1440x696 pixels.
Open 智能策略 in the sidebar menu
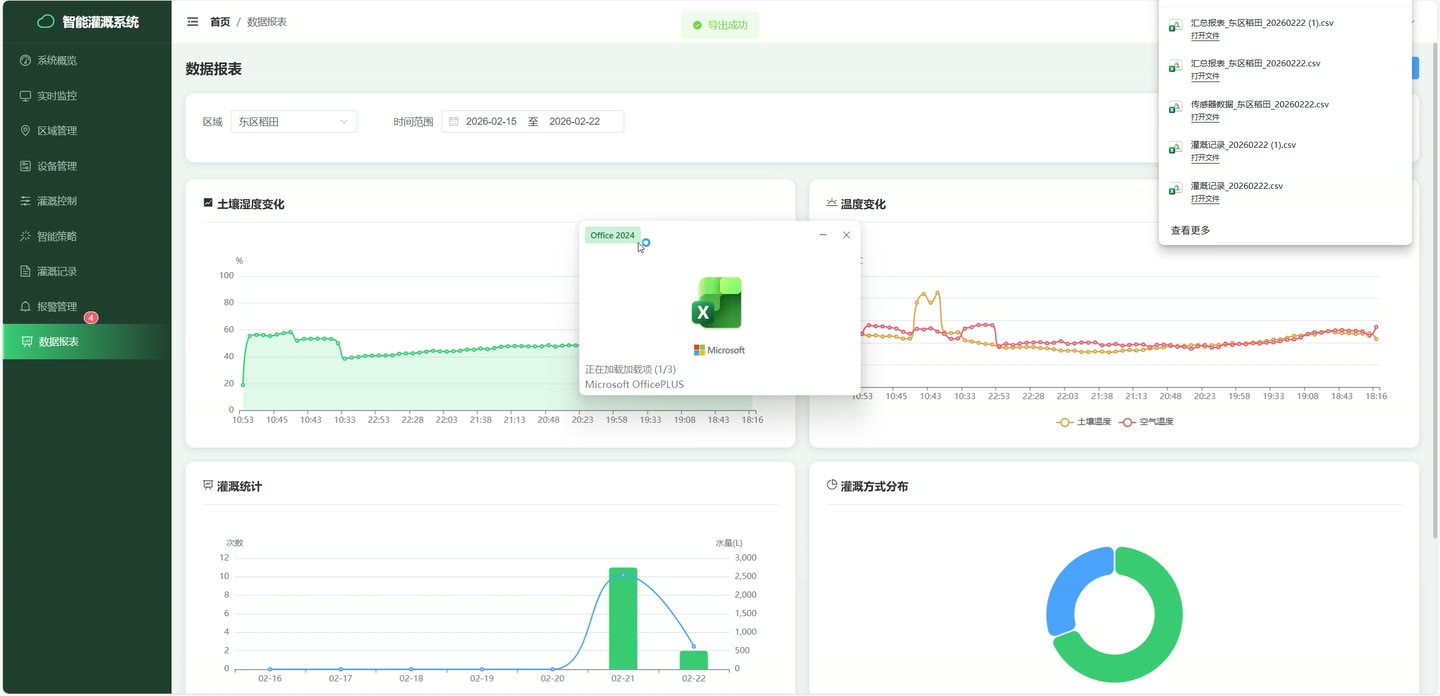86,236
